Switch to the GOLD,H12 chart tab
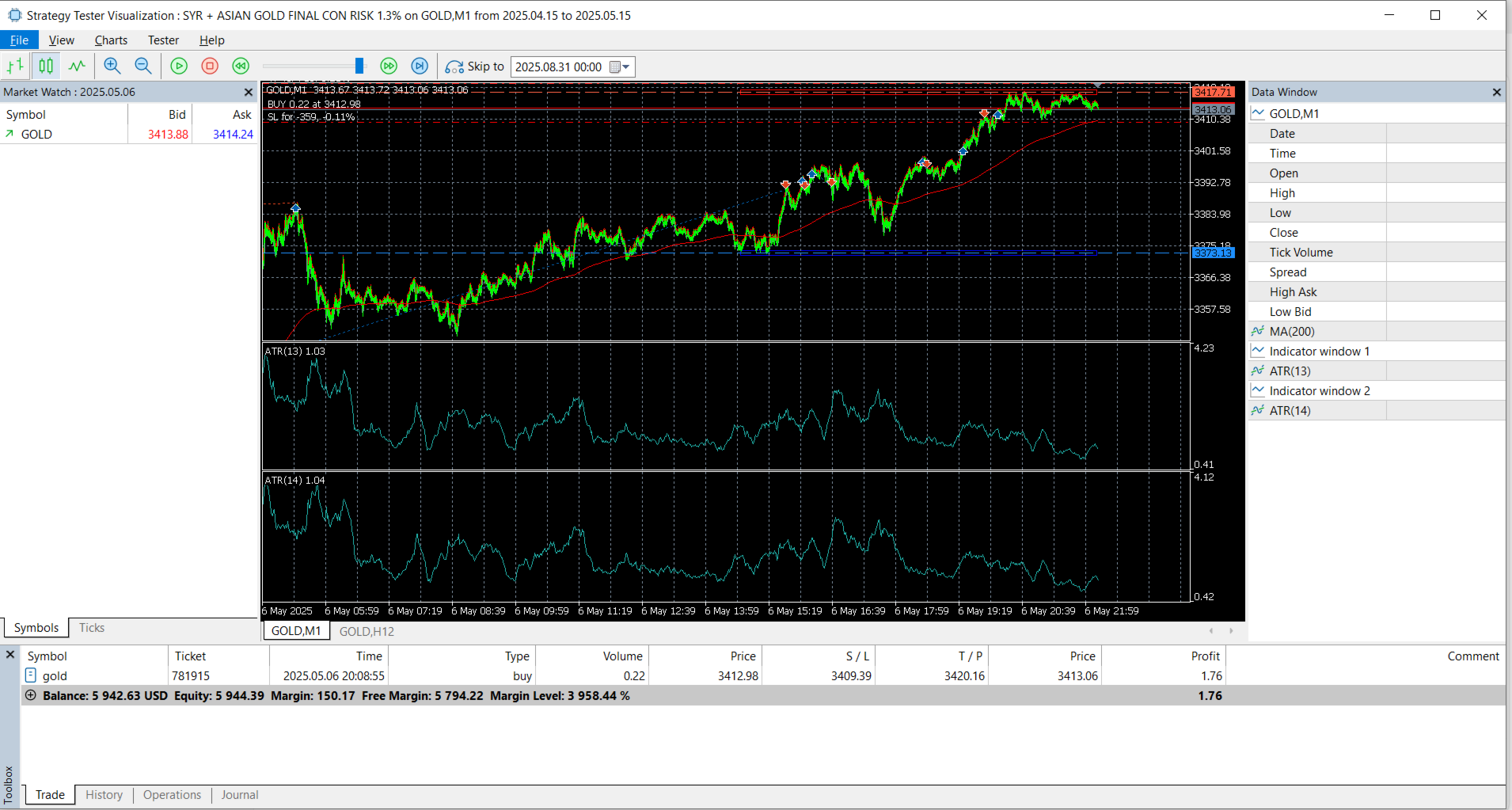1512x810 pixels. pos(367,631)
